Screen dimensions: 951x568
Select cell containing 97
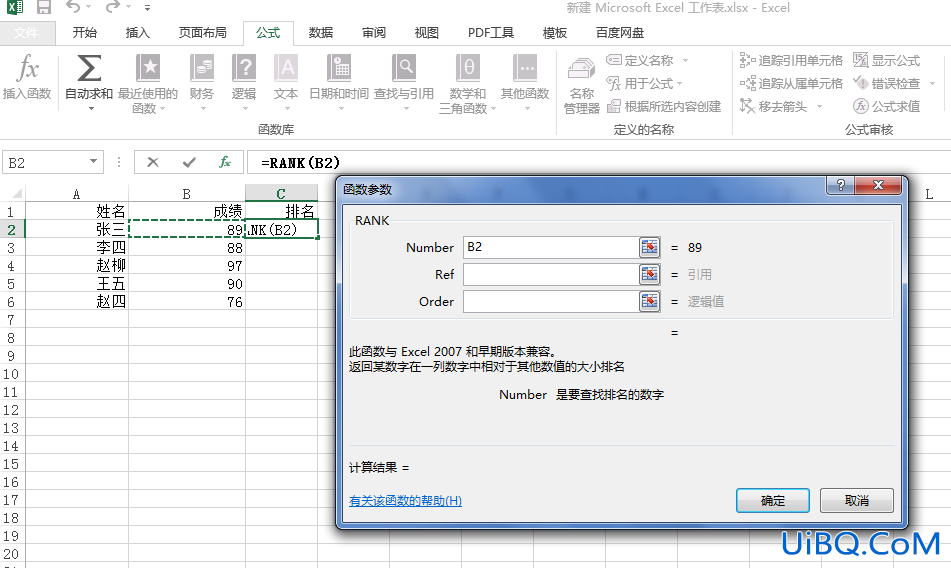tap(187, 266)
